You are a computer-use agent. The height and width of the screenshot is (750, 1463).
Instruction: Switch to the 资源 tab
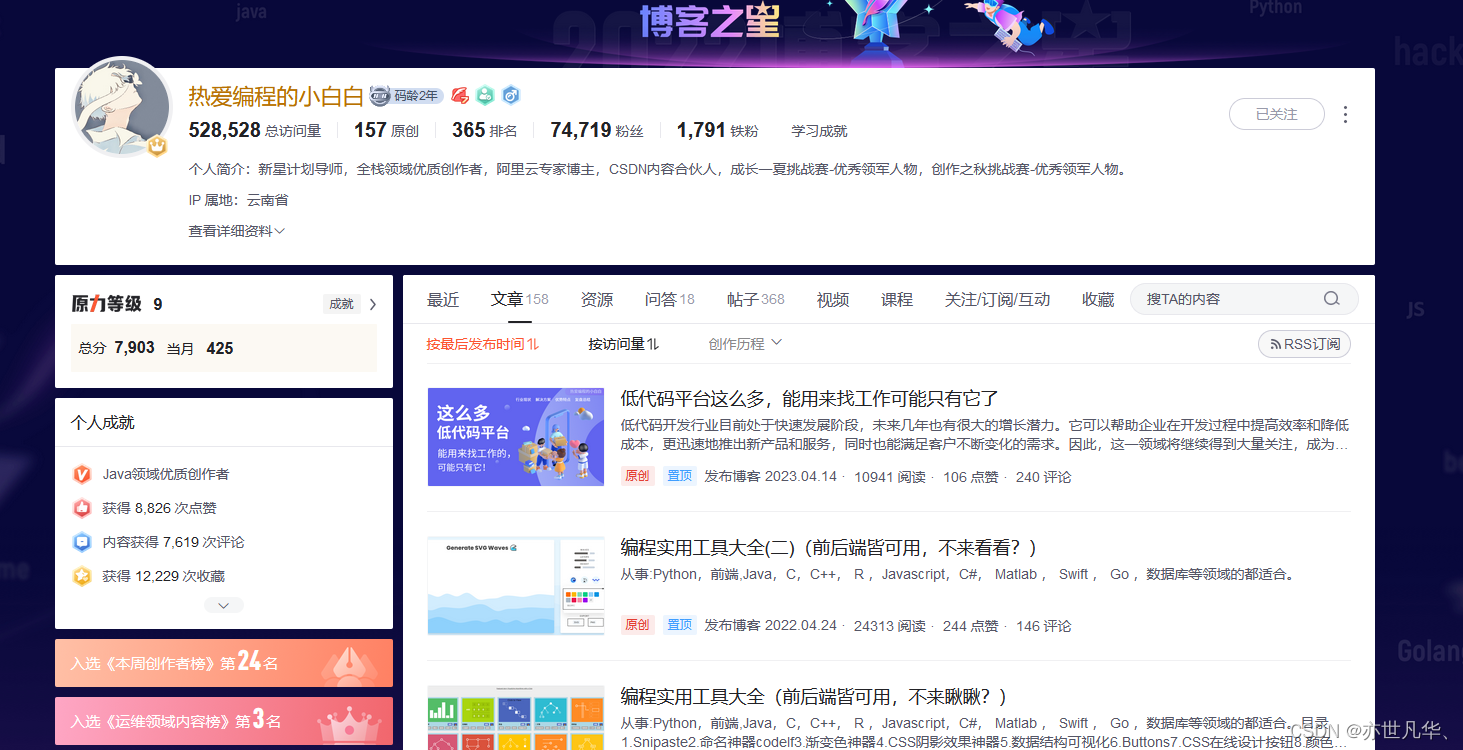tap(597, 299)
